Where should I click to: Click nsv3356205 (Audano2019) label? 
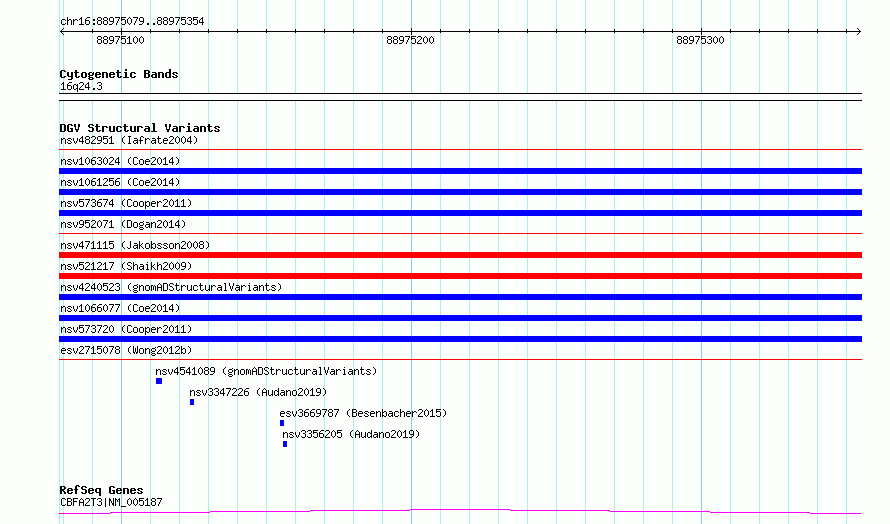click(351, 434)
